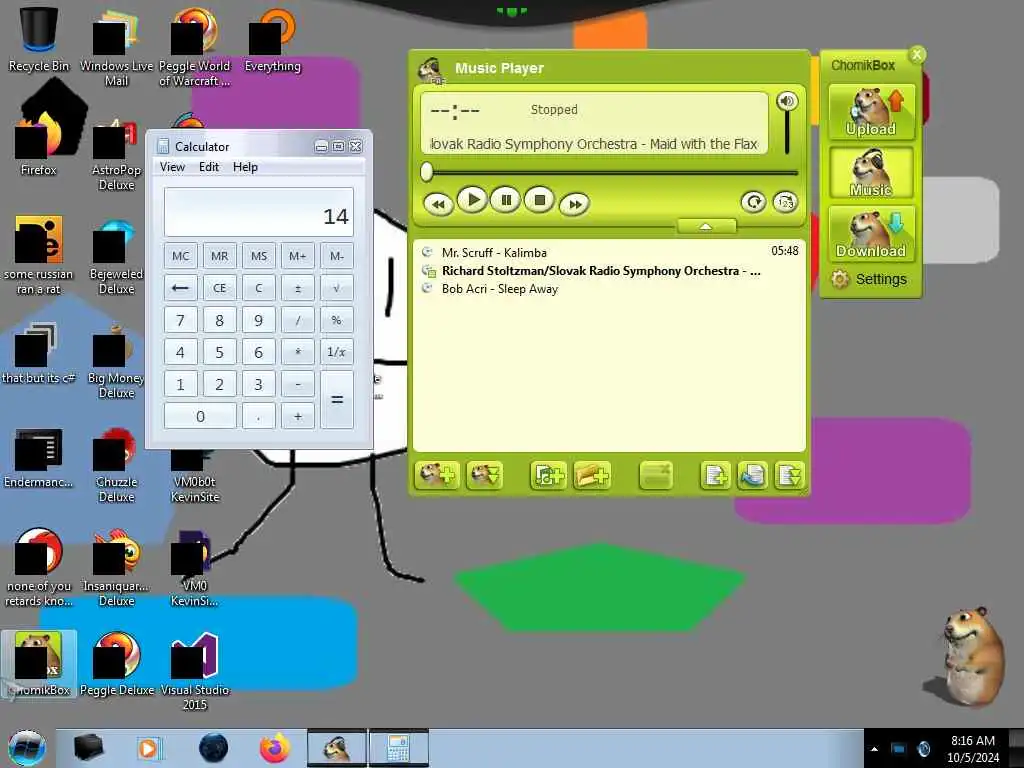The width and height of the screenshot is (1024, 768).
Task: Collapse the playlist with the up arrow
Action: [706, 227]
